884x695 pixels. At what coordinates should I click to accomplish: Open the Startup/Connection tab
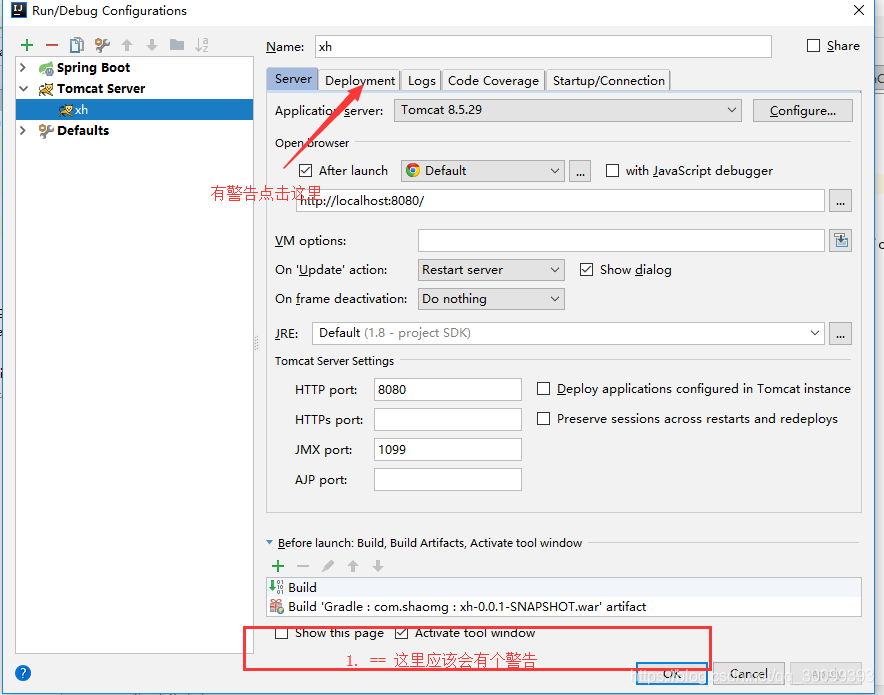[608, 81]
